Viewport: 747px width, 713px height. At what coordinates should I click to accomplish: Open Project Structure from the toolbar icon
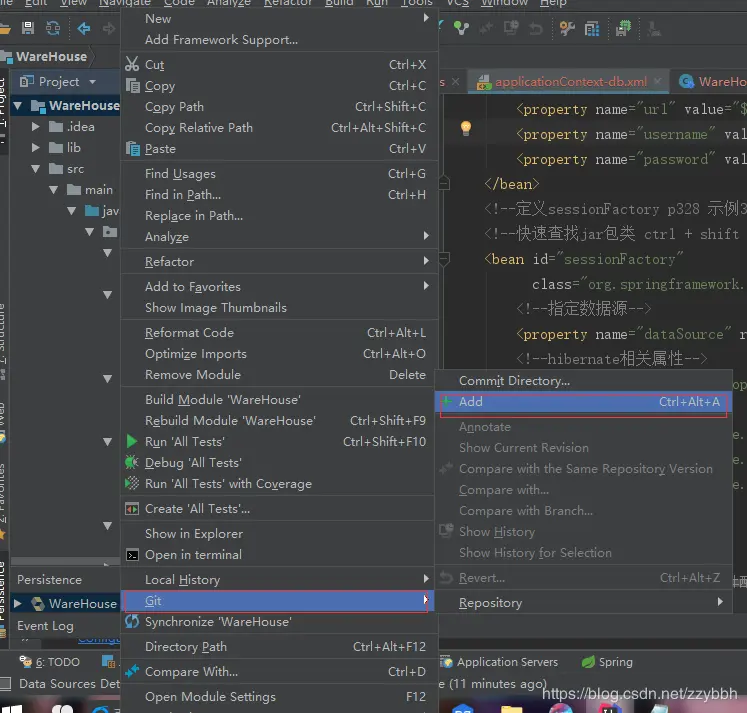coord(592,30)
